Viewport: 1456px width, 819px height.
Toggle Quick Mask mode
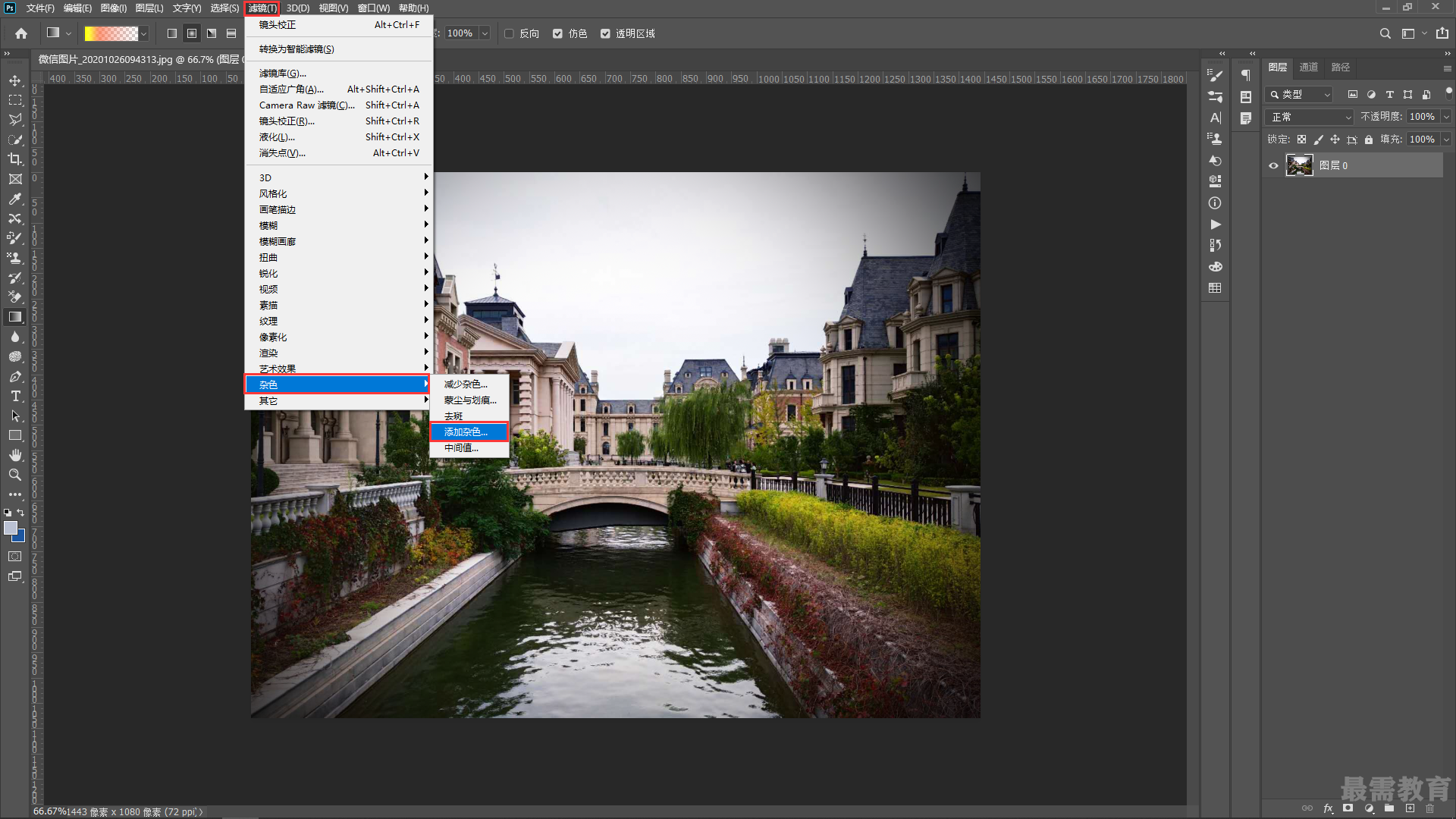pyautogui.click(x=15, y=557)
